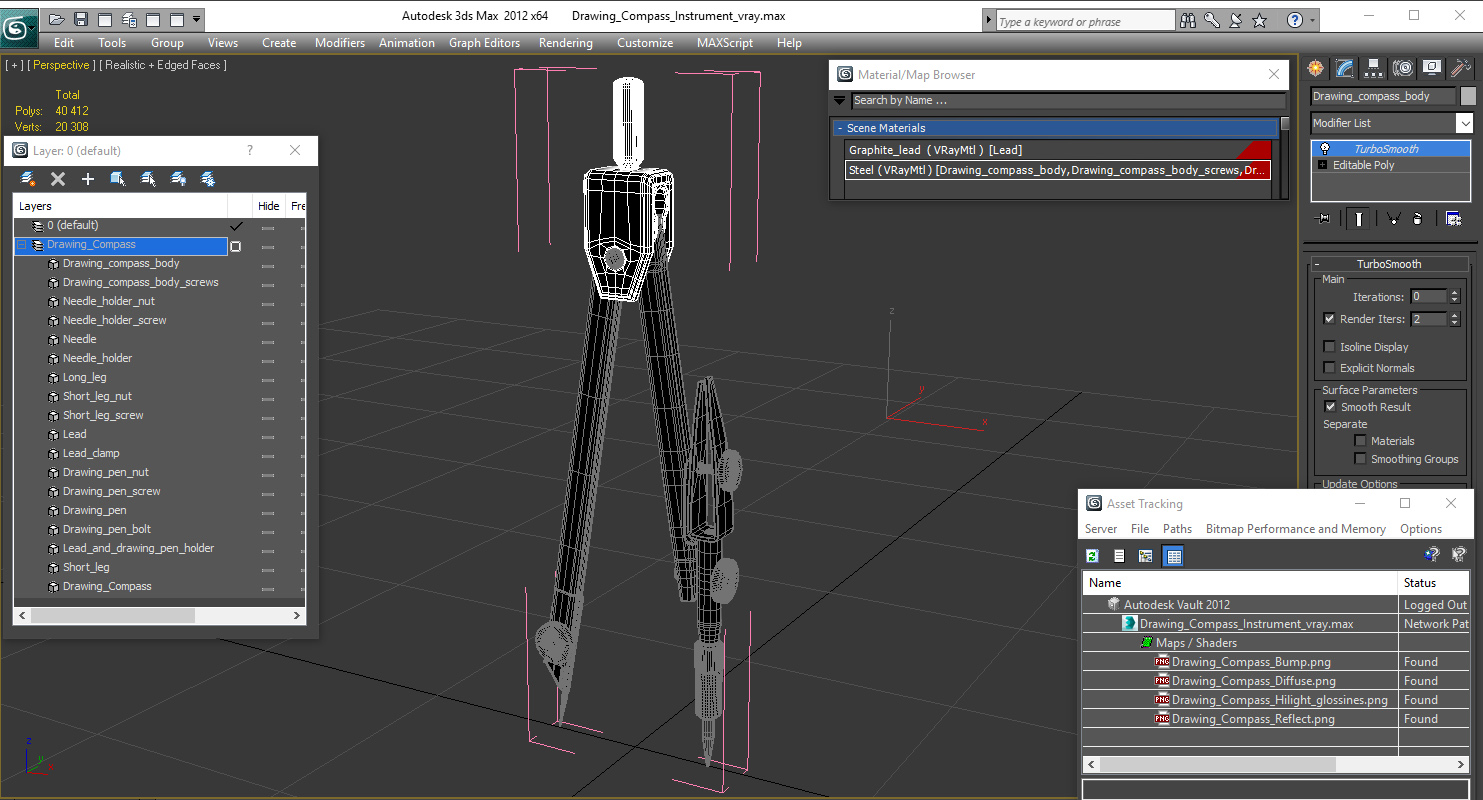Screen dimensions: 1483x800
Task: Switch to the Display command panel
Action: [x=1432, y=68]
